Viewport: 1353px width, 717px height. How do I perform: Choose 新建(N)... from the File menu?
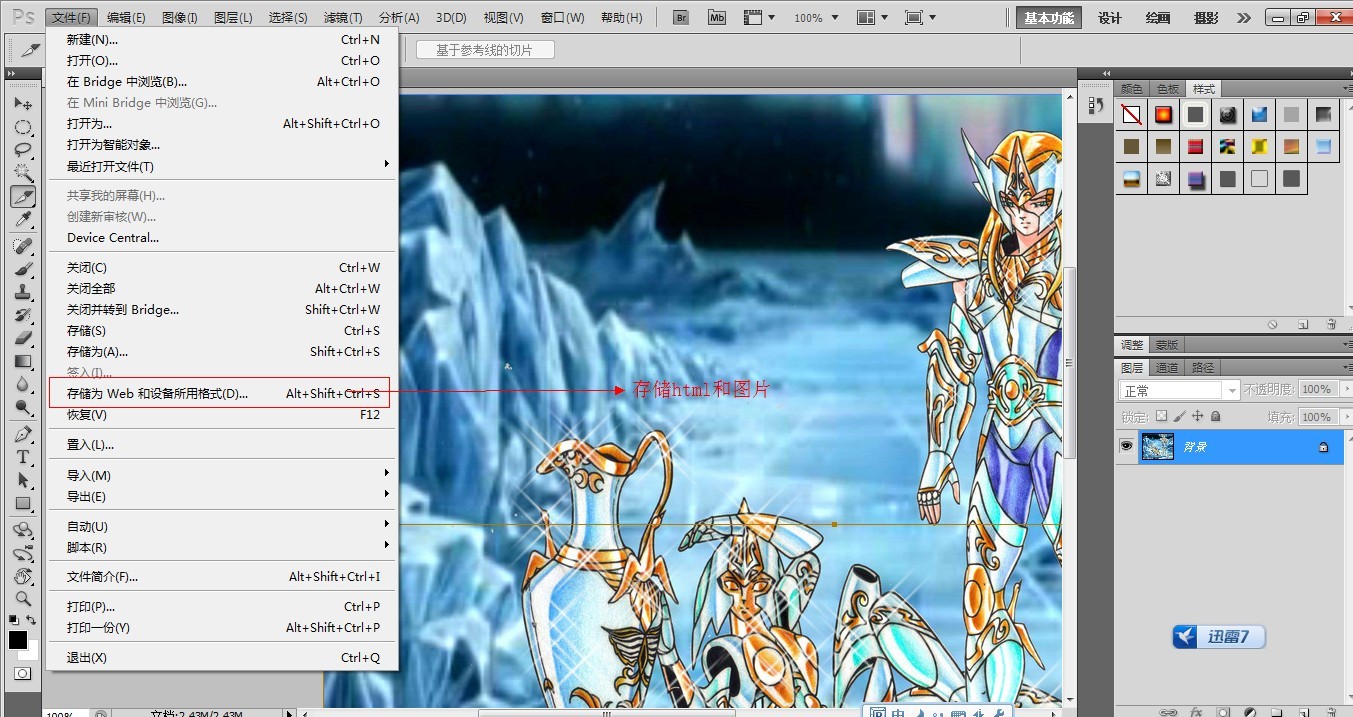223,39
